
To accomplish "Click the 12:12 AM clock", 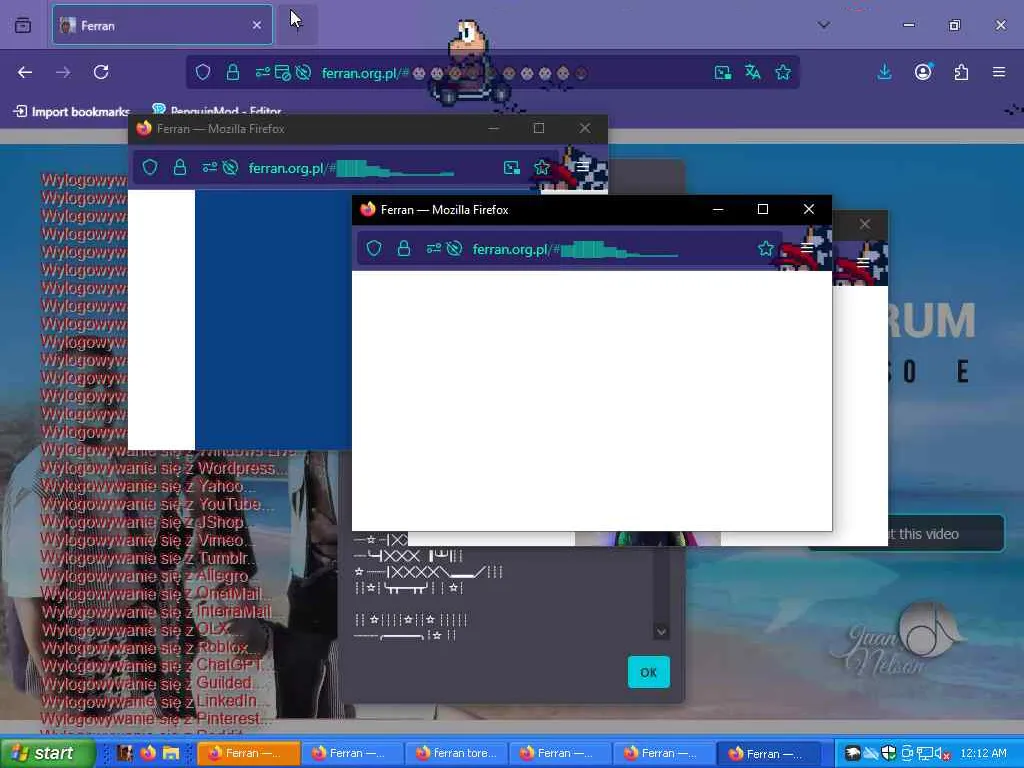I will pyautogui.click(x=984, y=754).
